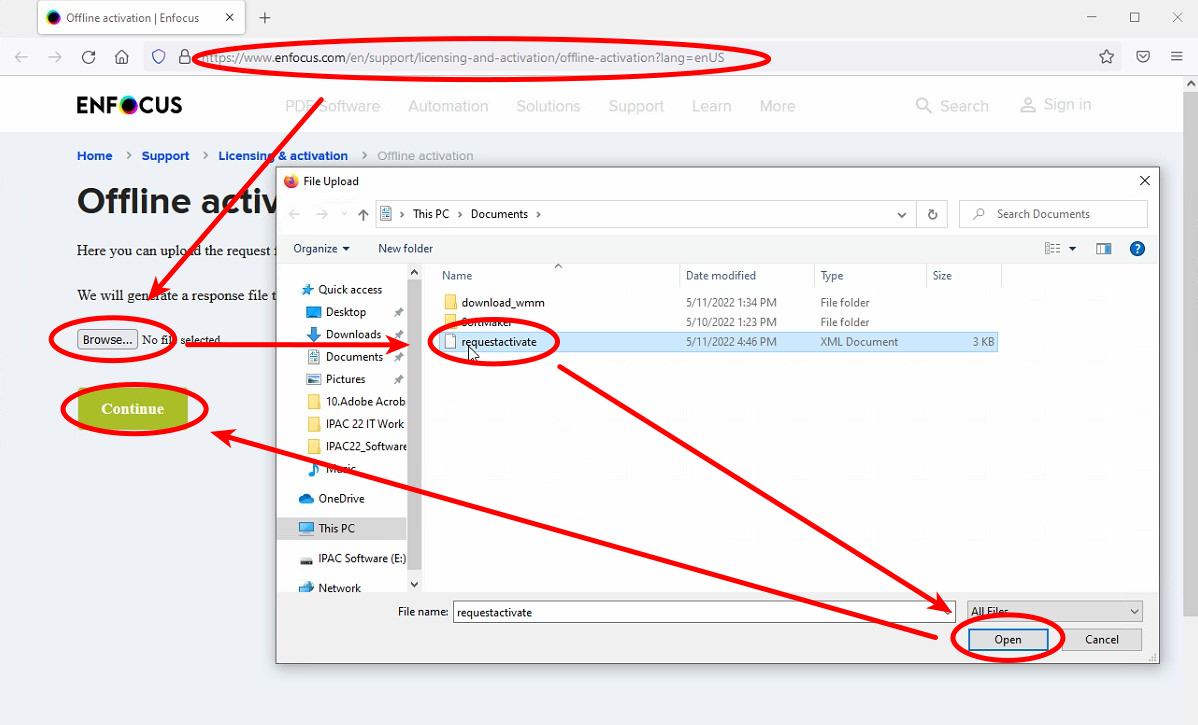Click the Save to Pocket icon

point(1143,57)
